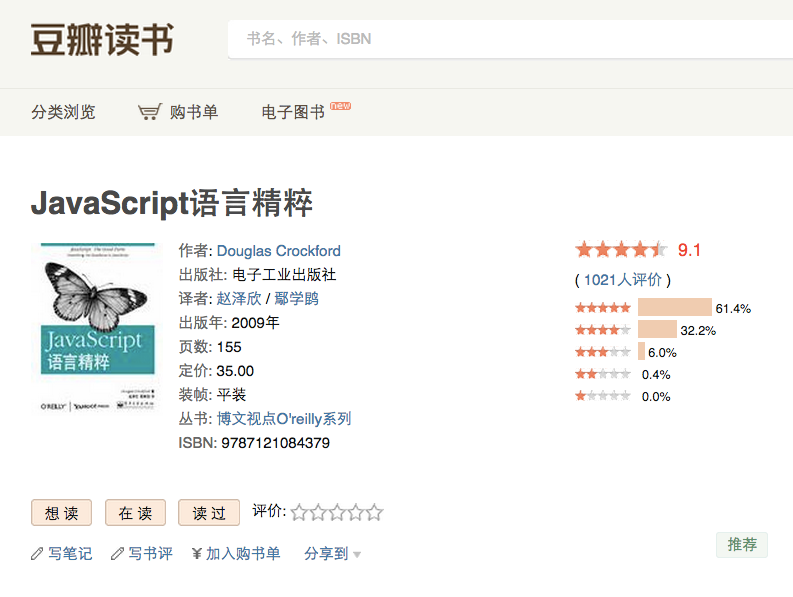Mark book as 读过
The image size is (793, 597).
tap(209, 513)
